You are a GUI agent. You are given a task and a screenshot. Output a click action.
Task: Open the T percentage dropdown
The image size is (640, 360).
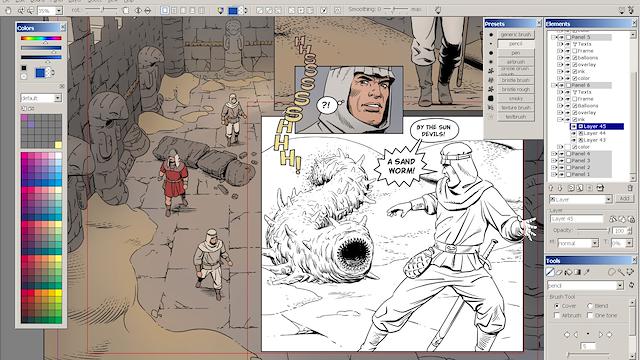tap(629, 243)
